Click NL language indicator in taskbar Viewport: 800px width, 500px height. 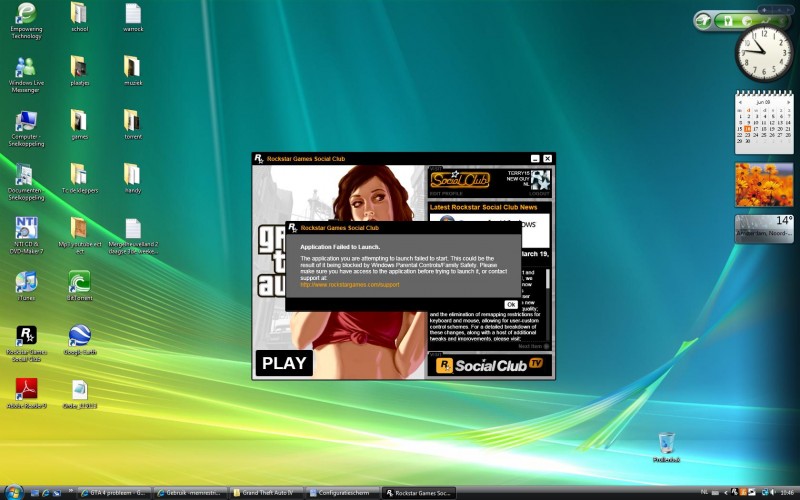coord(705,492)
